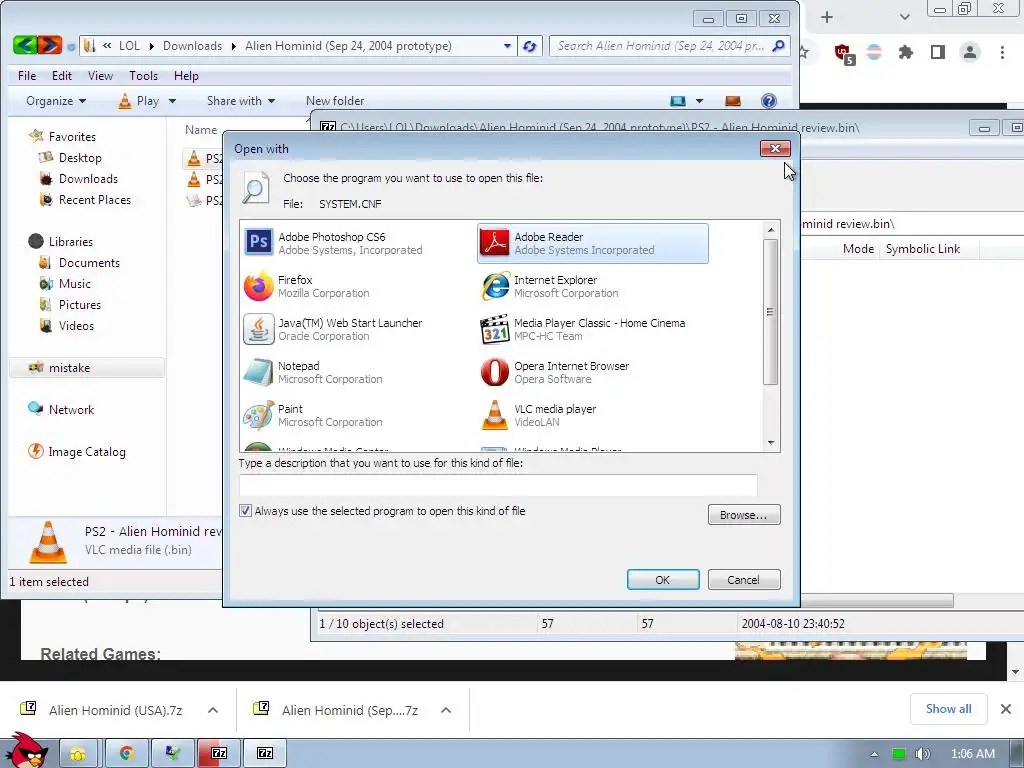The height and width of the screenshot is (768, 1024).
Task: Click the change view icon in Explorer
Action: point(678,101)
